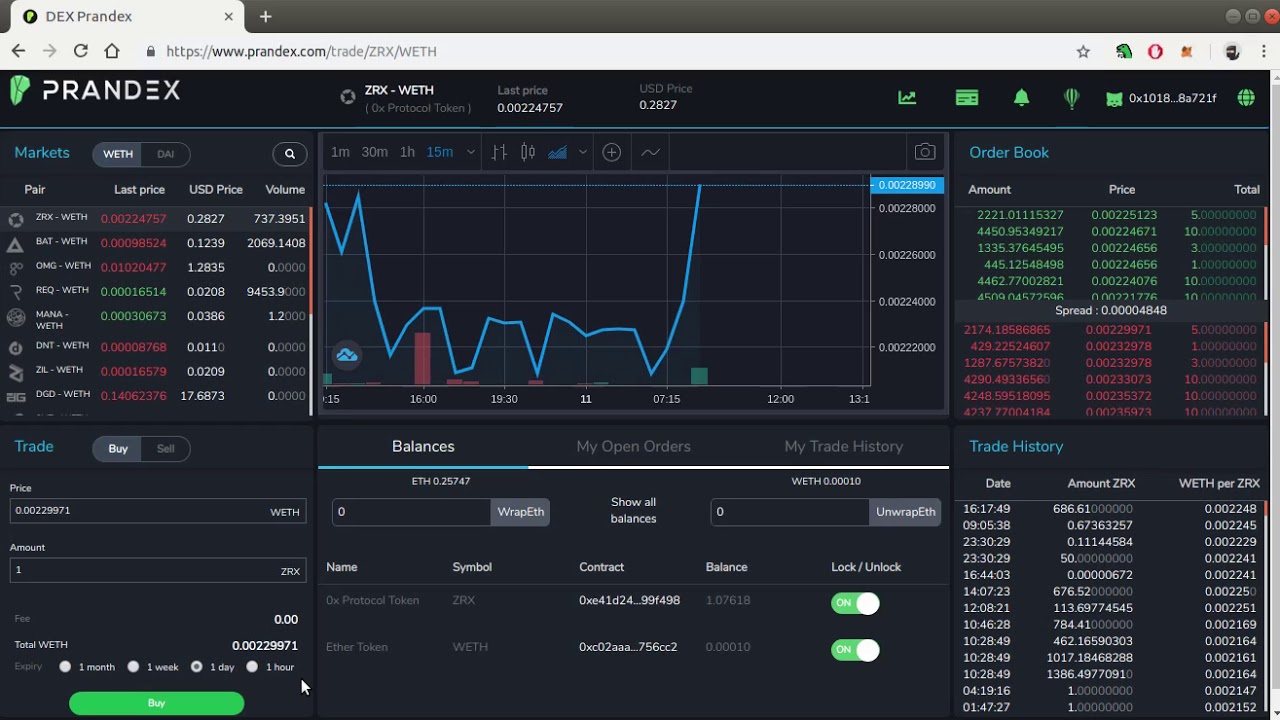This screenshot has height=720, width=1280.
Task: Expand the timeframe dropdown arrow
Action: (x=470, y=152)
